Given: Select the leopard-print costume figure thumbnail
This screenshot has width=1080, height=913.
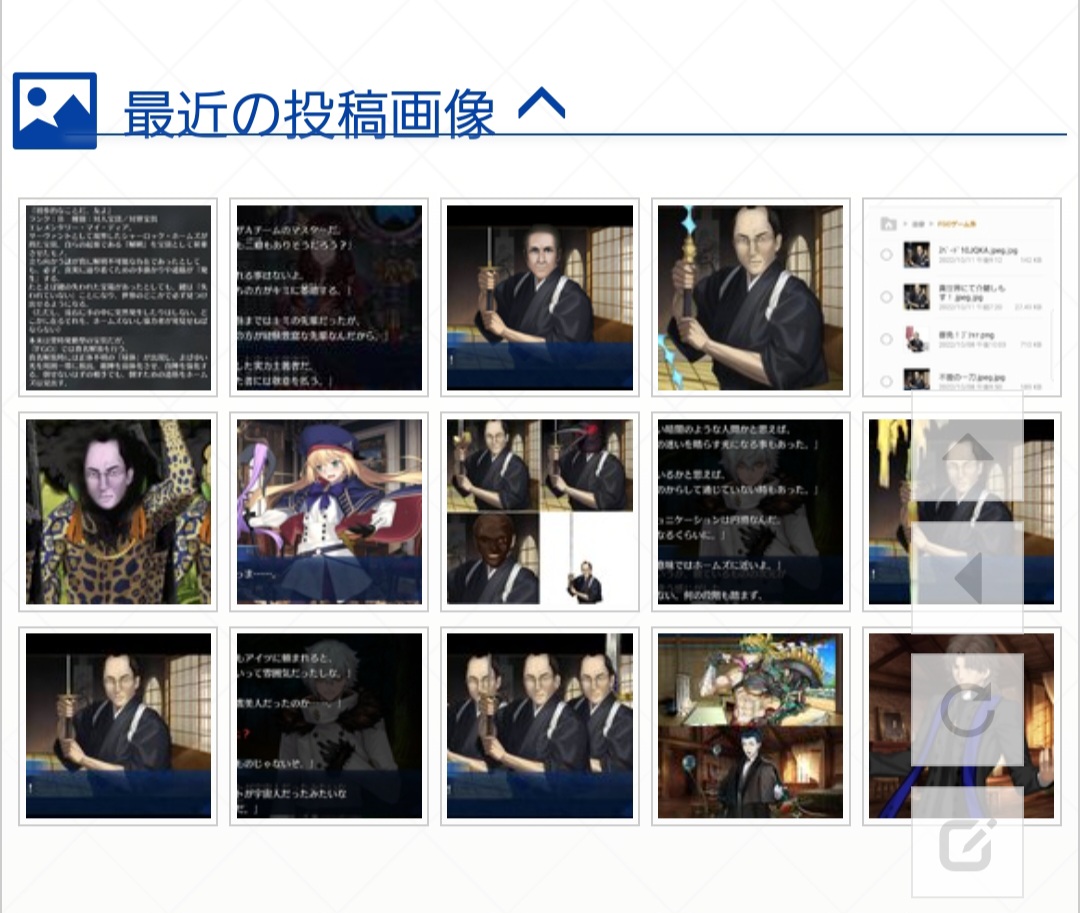Looking at the screenshot, I should 118,512.
